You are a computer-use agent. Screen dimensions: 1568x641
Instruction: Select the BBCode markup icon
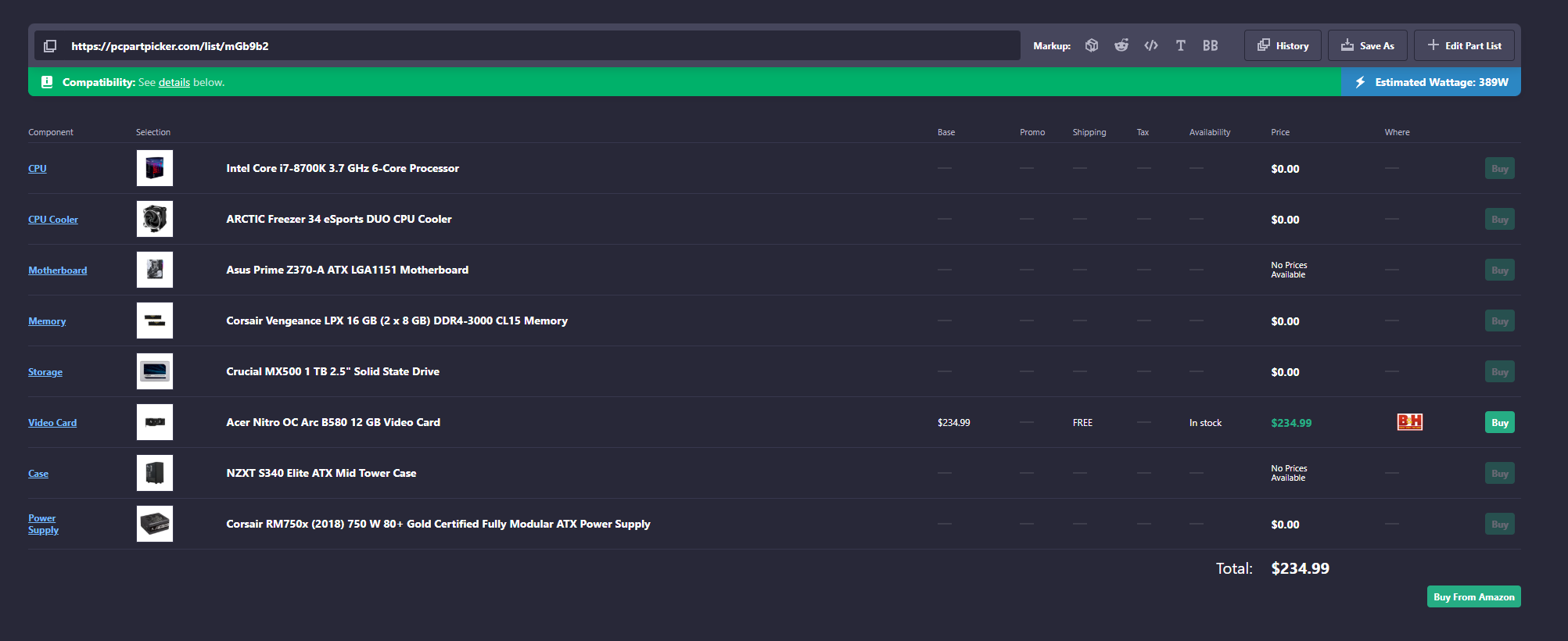coord(1211,45)
